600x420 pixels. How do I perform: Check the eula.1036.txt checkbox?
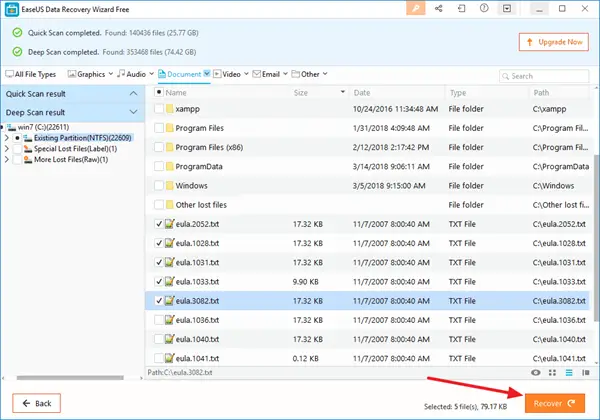(158, 319)
